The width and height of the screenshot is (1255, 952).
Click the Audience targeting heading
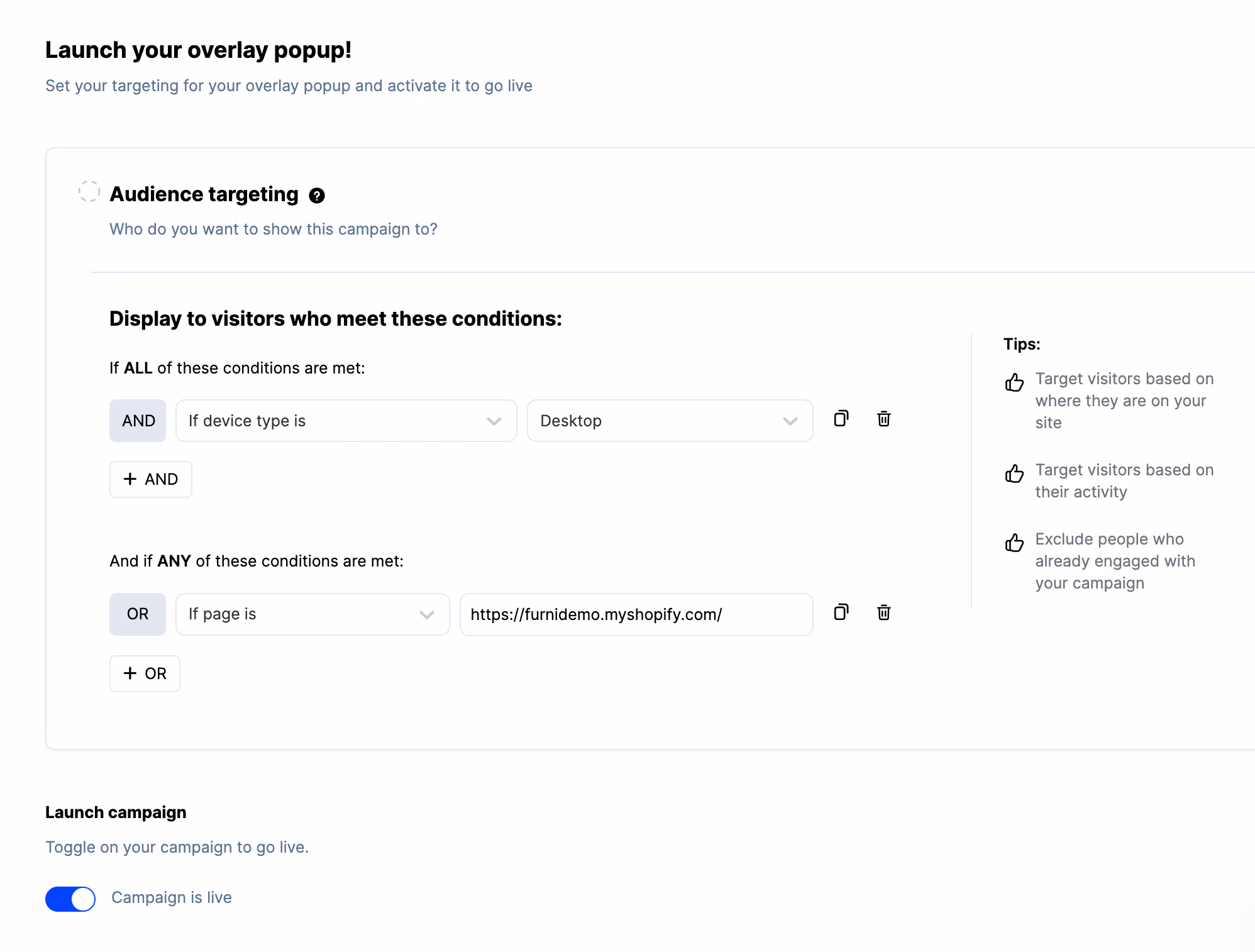coord(204,194)
